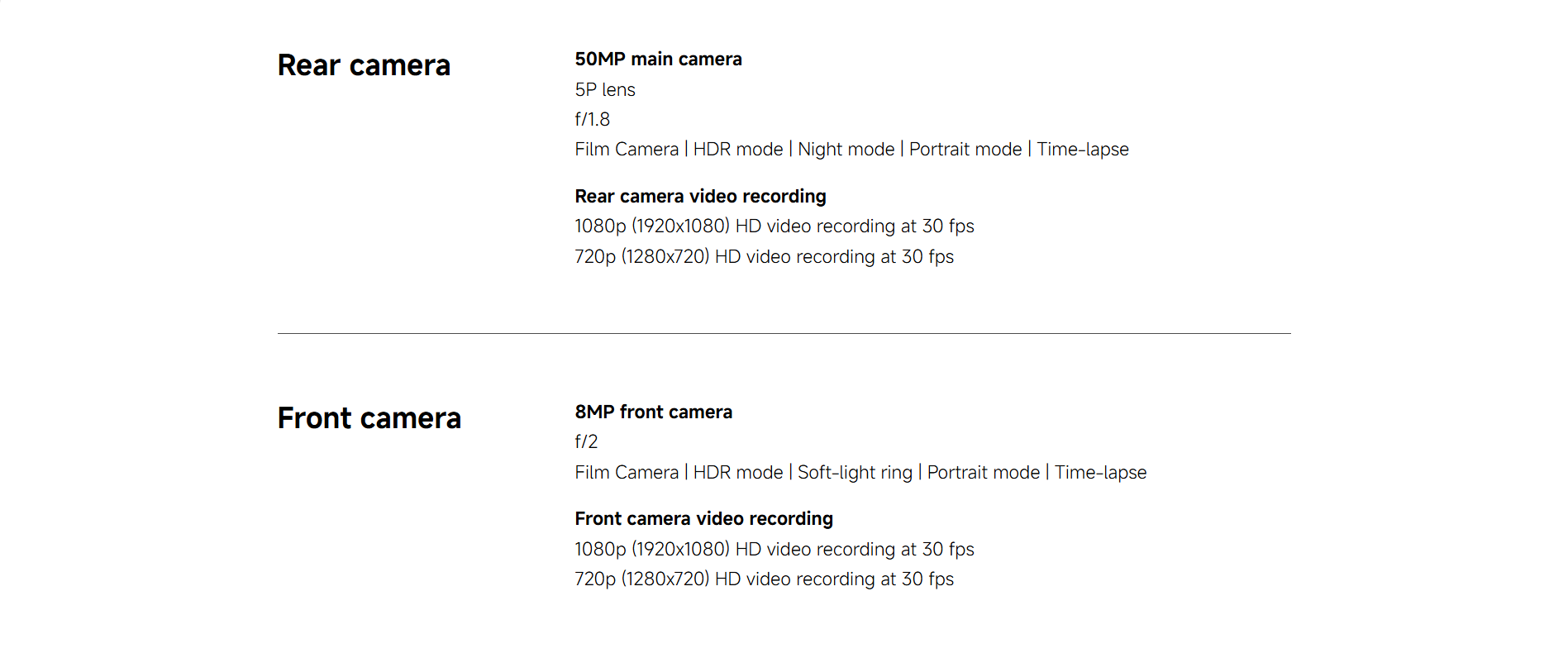
Task: Click the "8MP front camera" title
Action: point(653,412)
